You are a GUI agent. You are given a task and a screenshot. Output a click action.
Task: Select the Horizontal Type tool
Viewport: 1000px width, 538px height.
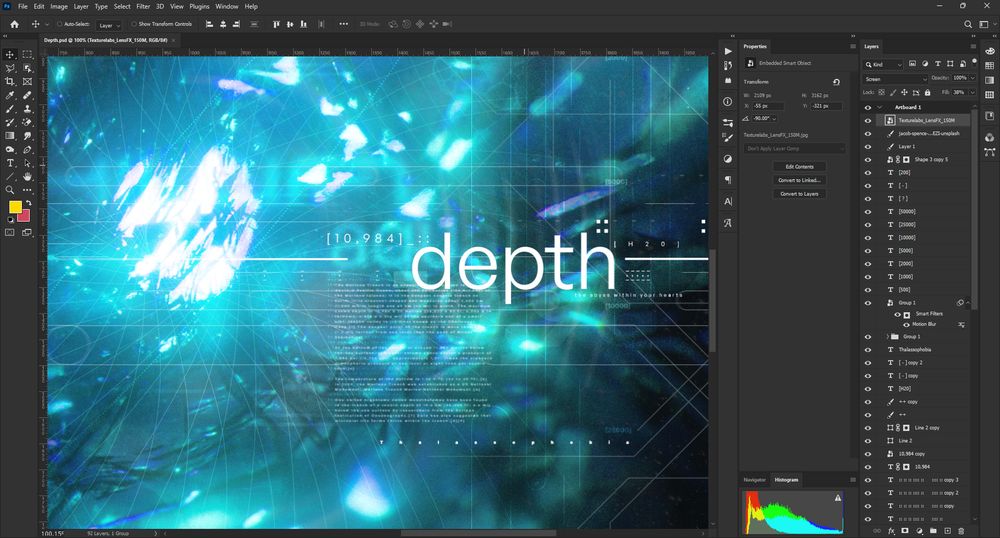(x=10, y=163)
